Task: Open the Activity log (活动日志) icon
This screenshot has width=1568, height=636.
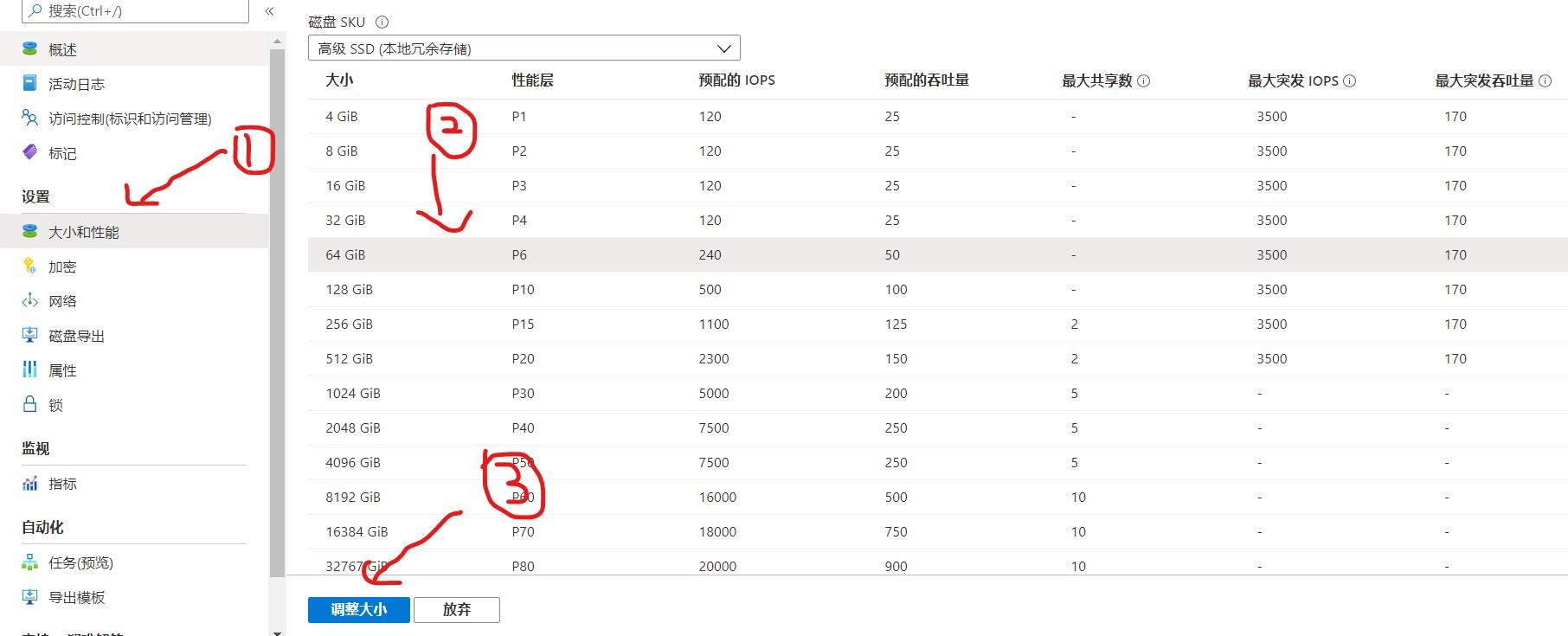Action: pos(30,84)
